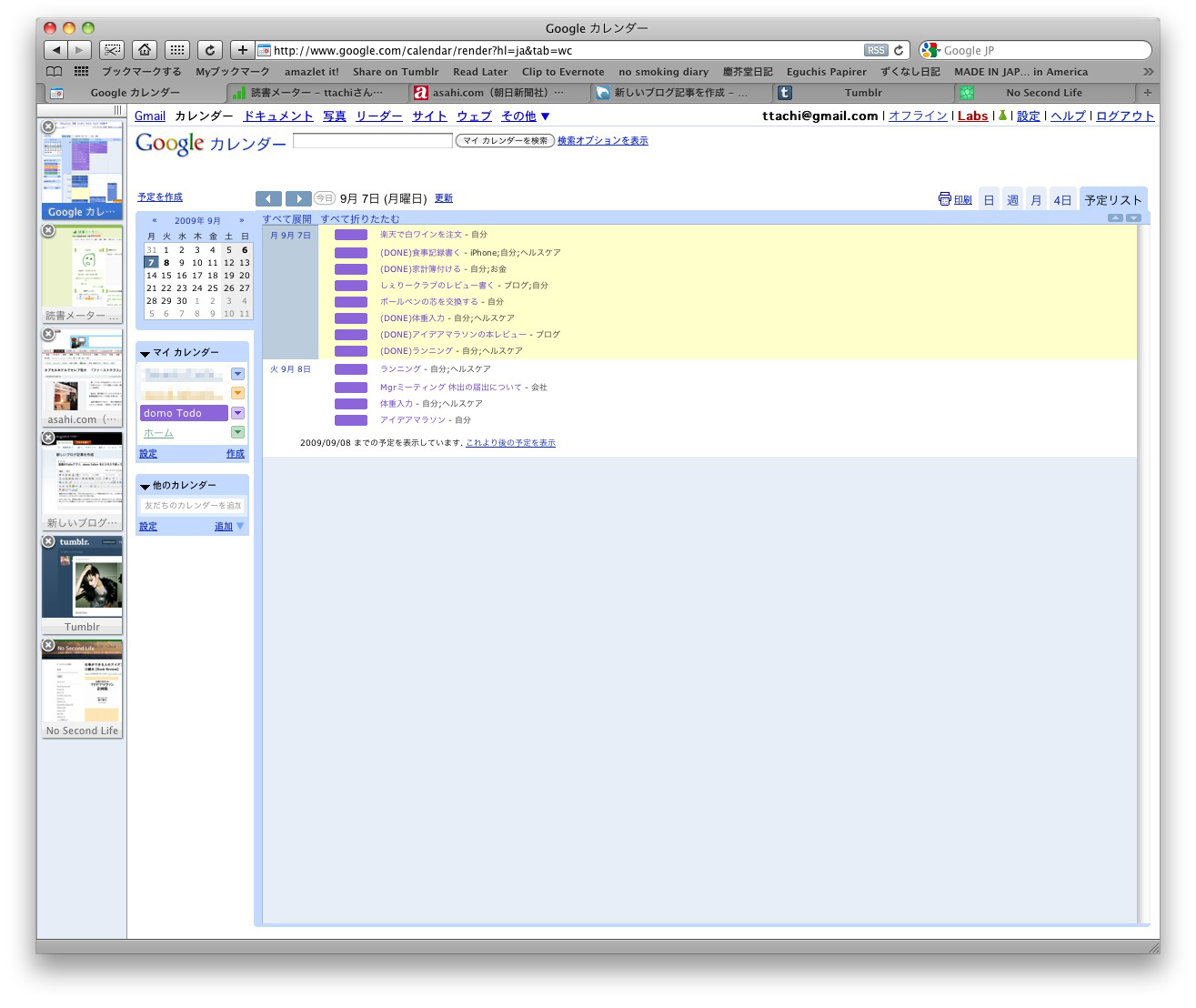Close the asahi.com sidebar thumbnail

click(48, 334)
